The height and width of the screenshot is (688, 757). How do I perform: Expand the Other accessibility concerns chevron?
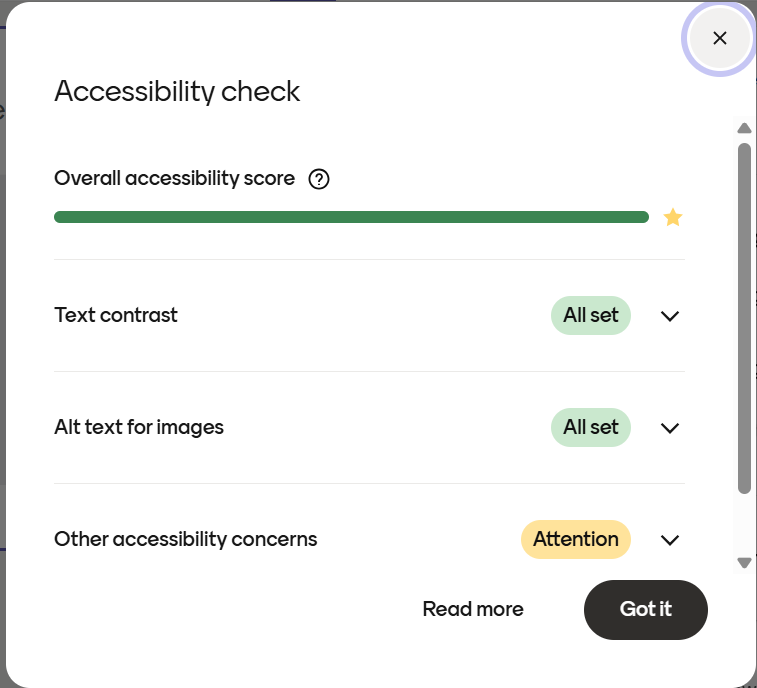(x=670, y=540)
